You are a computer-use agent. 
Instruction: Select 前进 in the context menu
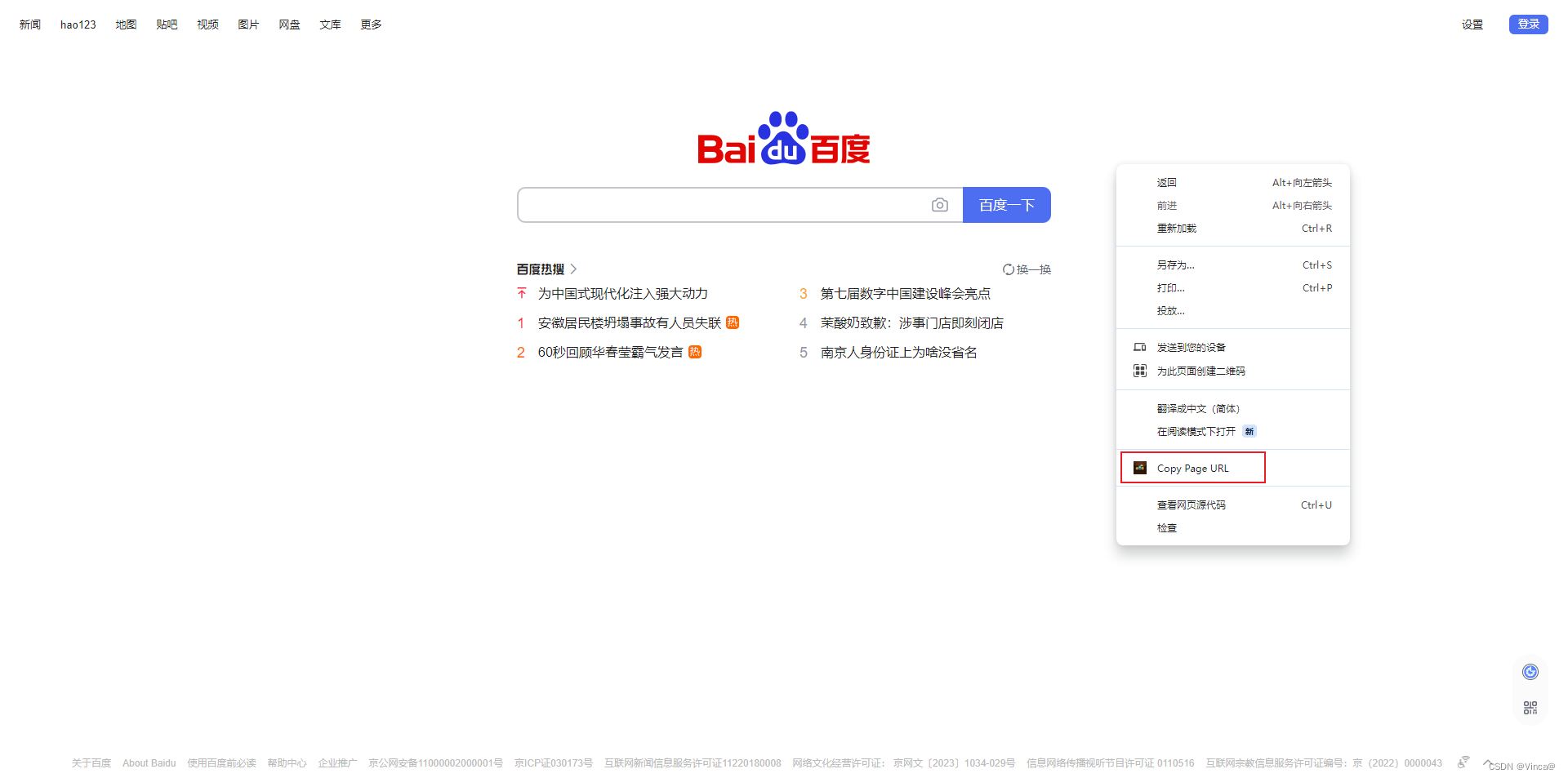pos(1233,206)
